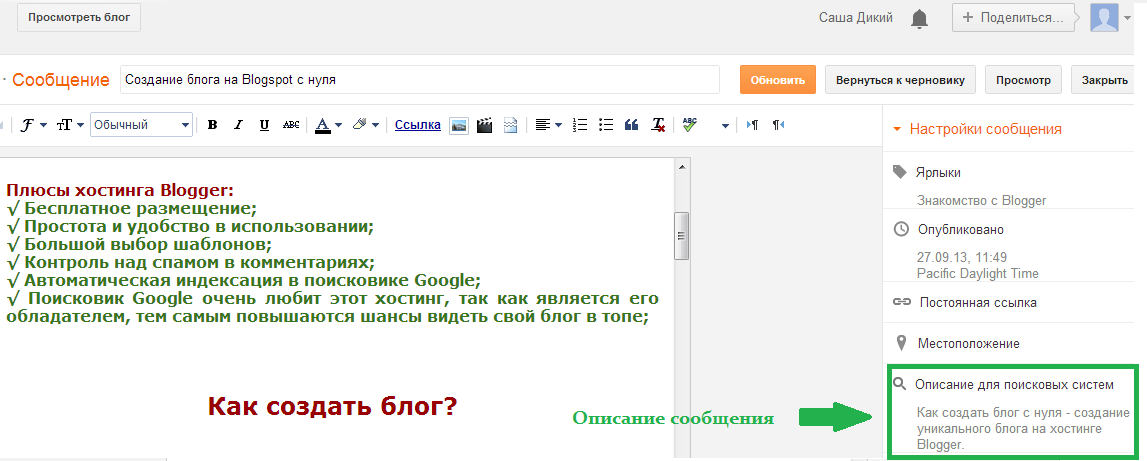
Task: Insert an image into the post
Action: (459, 125)
